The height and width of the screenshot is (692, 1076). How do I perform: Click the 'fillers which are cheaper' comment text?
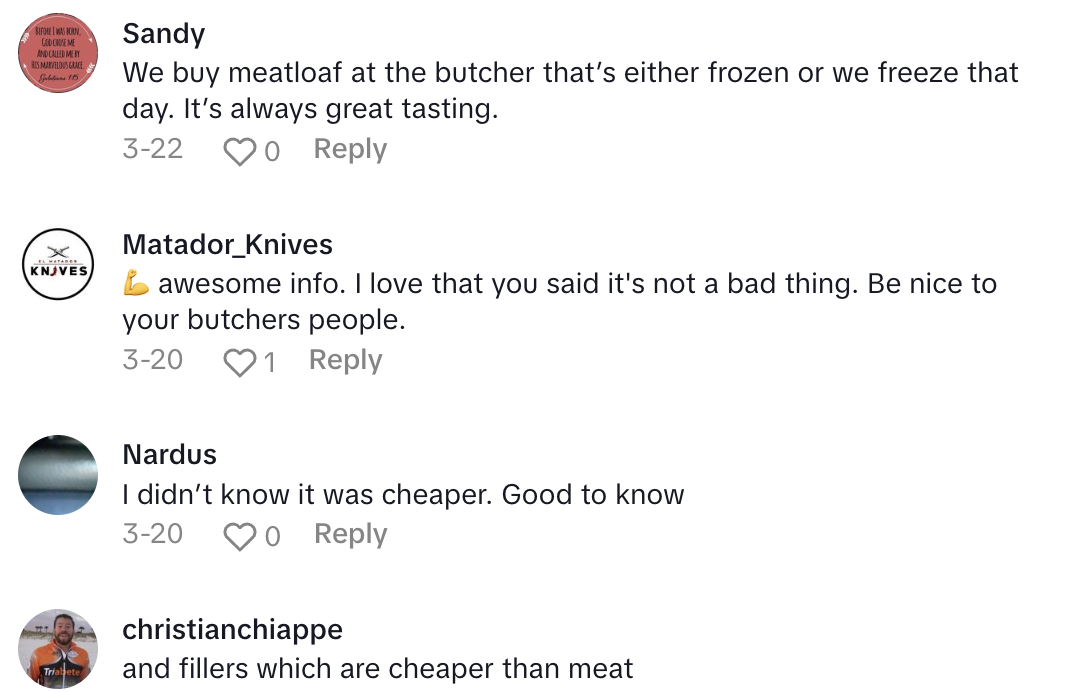tap(377, 668)
